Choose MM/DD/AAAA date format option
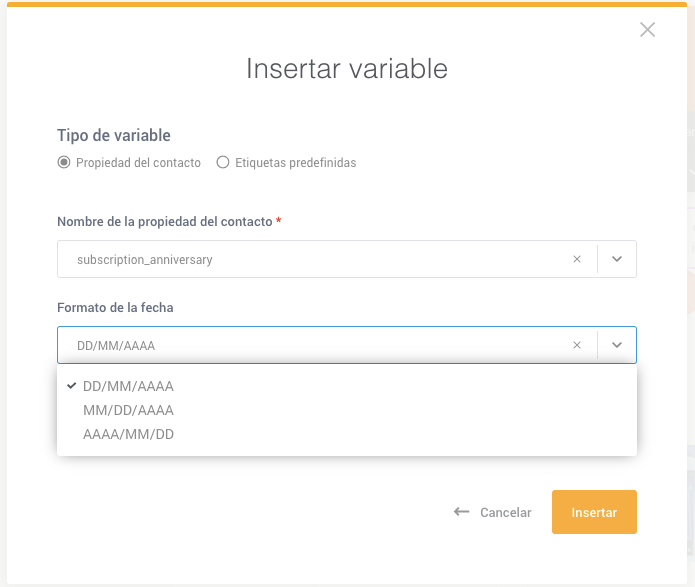This screenshot has width=695, height=587. (x=128, y=410)
